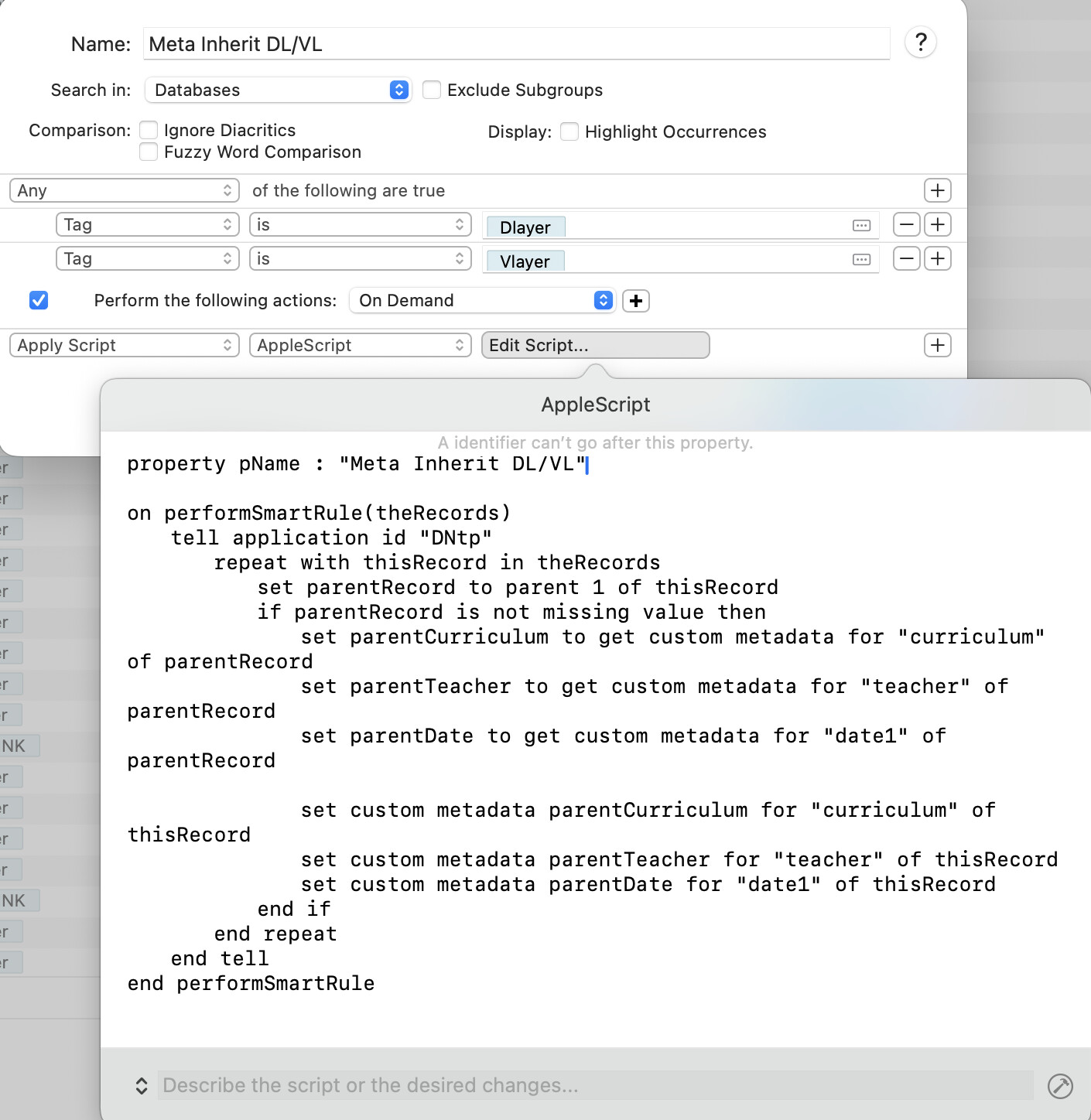Add another trigger event next to On Demand

tap(635, 301)
